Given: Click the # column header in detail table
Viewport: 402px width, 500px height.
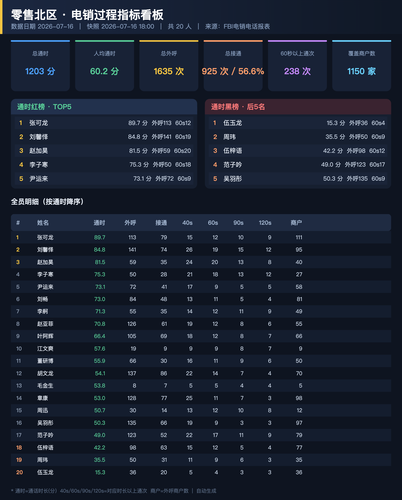Looking at the screenshot, I should [18, 223].
